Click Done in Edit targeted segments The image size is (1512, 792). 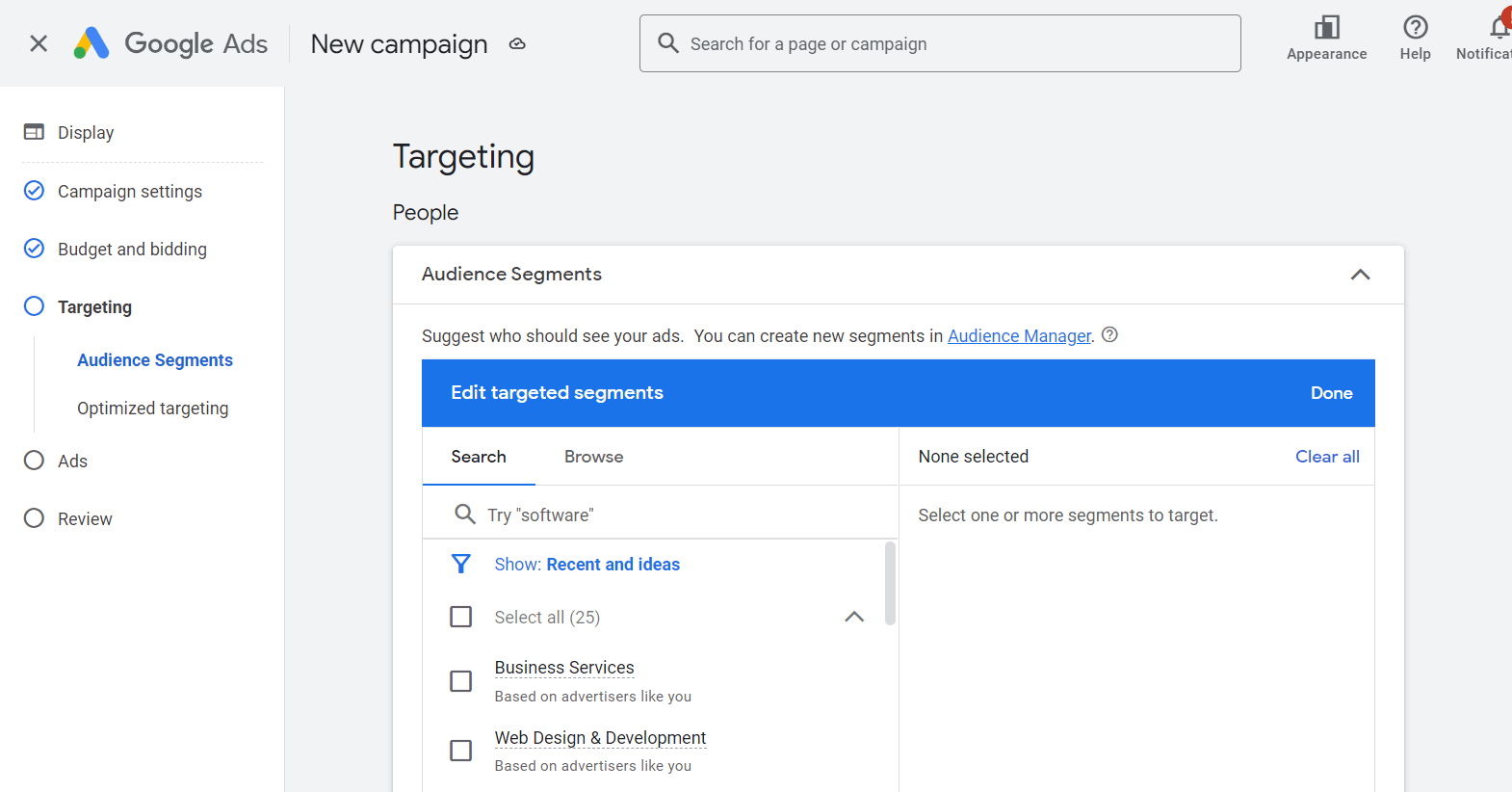pos(1332,393)
